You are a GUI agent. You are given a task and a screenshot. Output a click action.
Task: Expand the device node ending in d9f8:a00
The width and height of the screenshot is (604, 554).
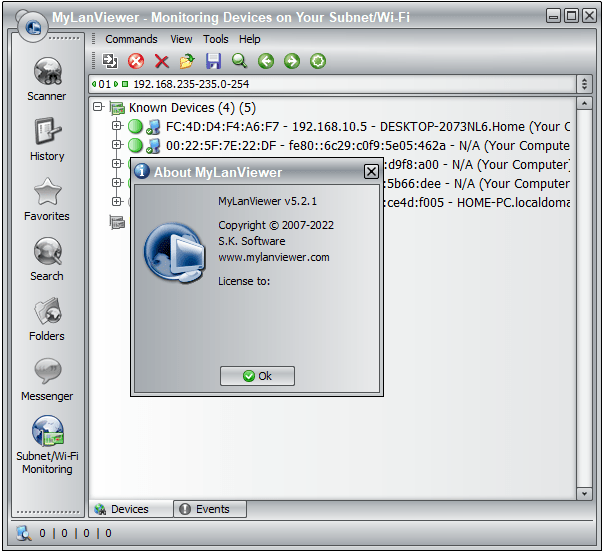[x=116, y=163]
